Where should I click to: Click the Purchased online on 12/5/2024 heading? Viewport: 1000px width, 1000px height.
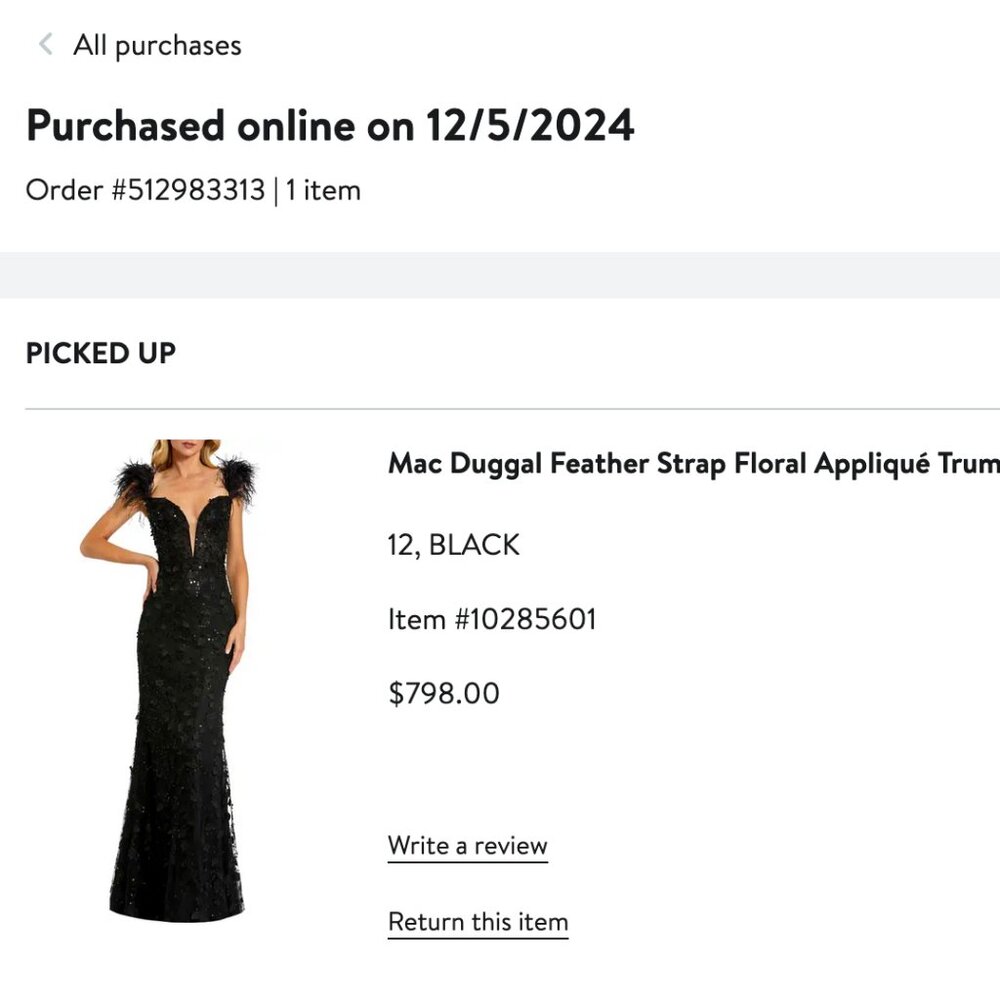pos(330,126)
